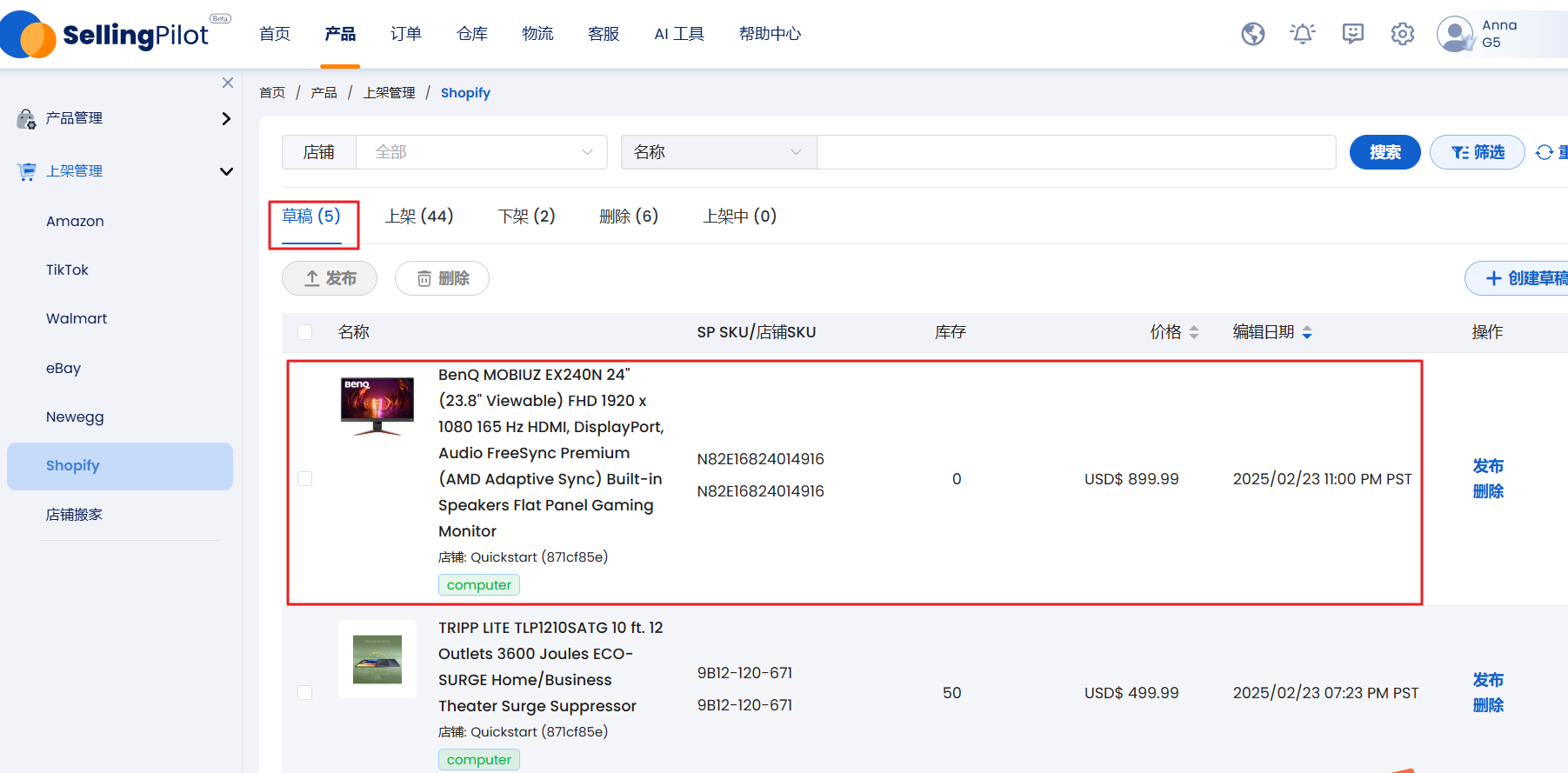Open 物流 in top menu
1568x773 pixels.
click(x=537, y=34)
